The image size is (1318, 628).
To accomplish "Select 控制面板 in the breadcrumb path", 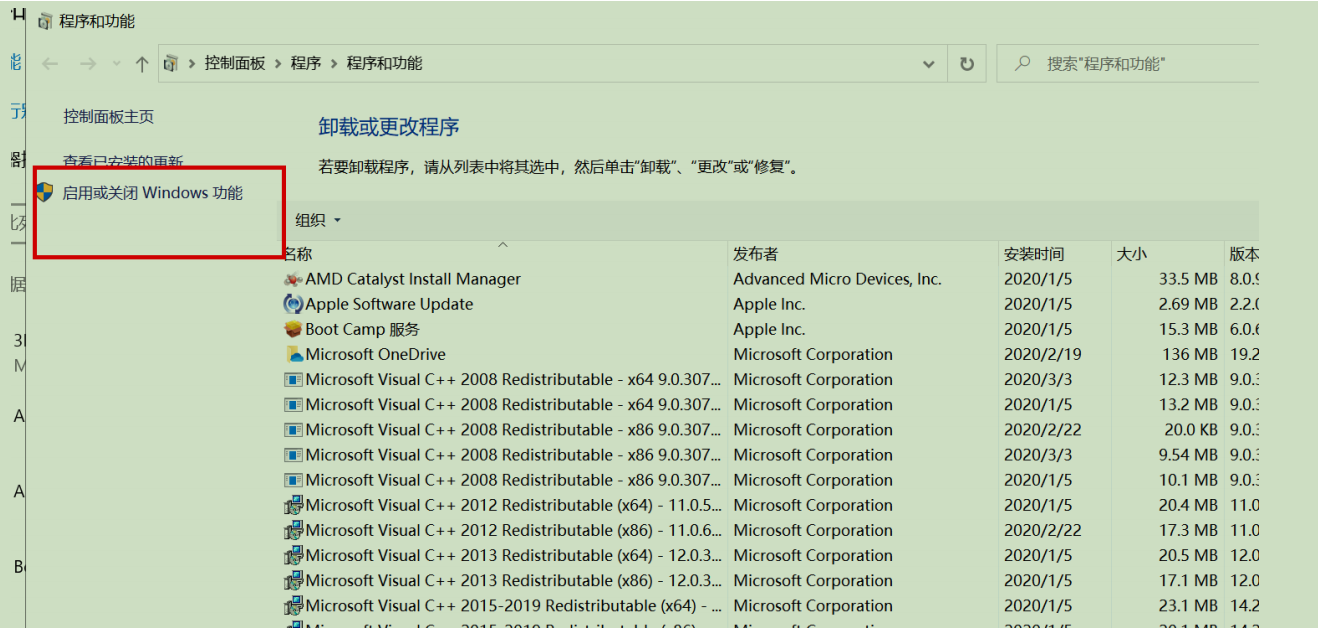I will (235, 64).
